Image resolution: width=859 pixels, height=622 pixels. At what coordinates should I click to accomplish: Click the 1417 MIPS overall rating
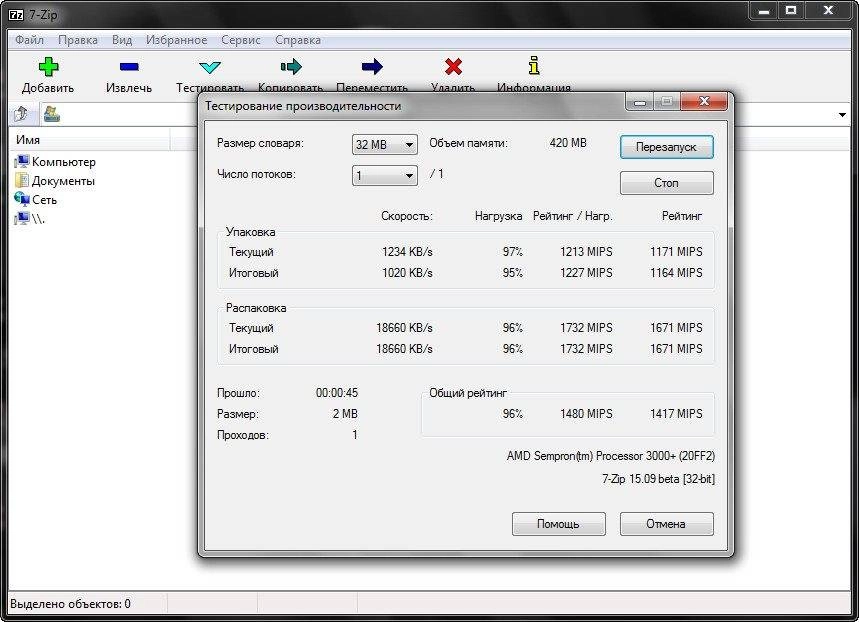click(x=676, y=414)
